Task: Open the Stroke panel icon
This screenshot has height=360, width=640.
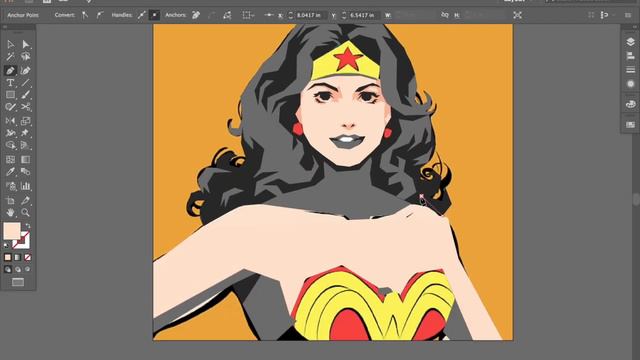Action: click(x=631, y=70)
